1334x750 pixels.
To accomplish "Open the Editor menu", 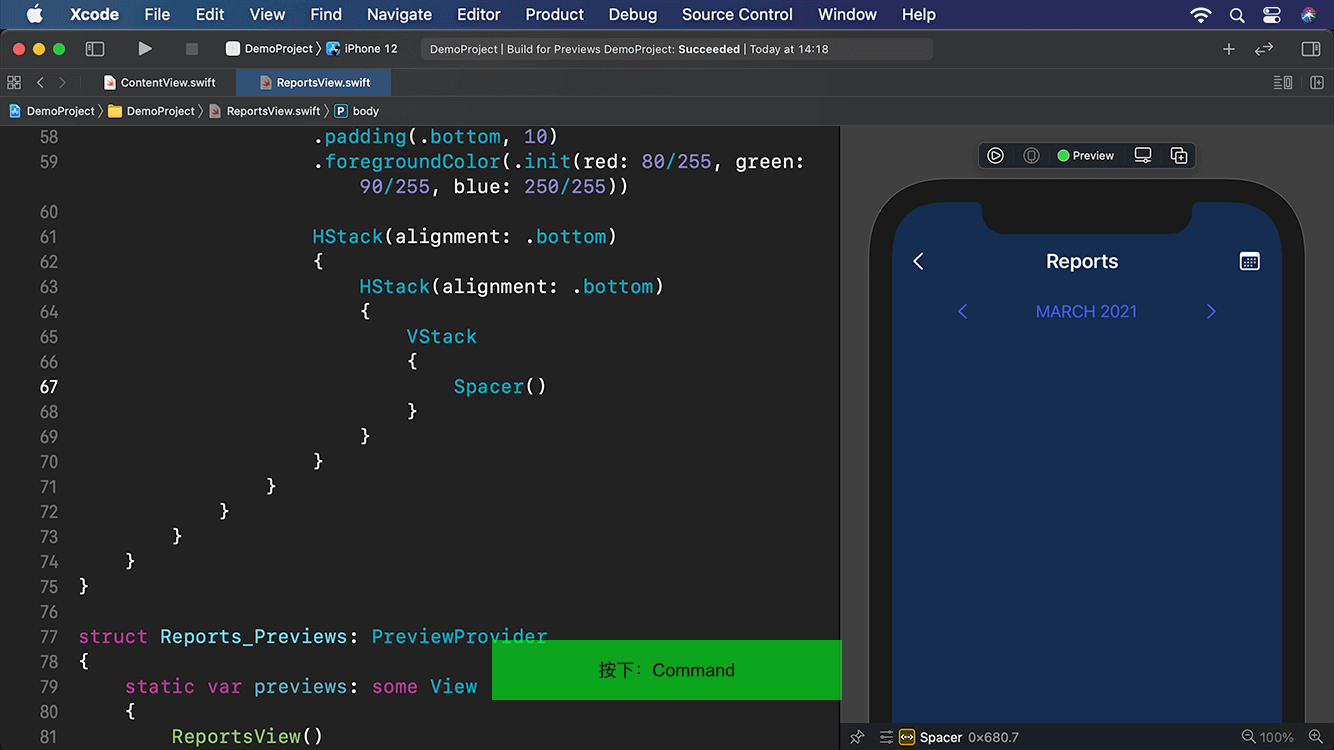I will 479,14.
